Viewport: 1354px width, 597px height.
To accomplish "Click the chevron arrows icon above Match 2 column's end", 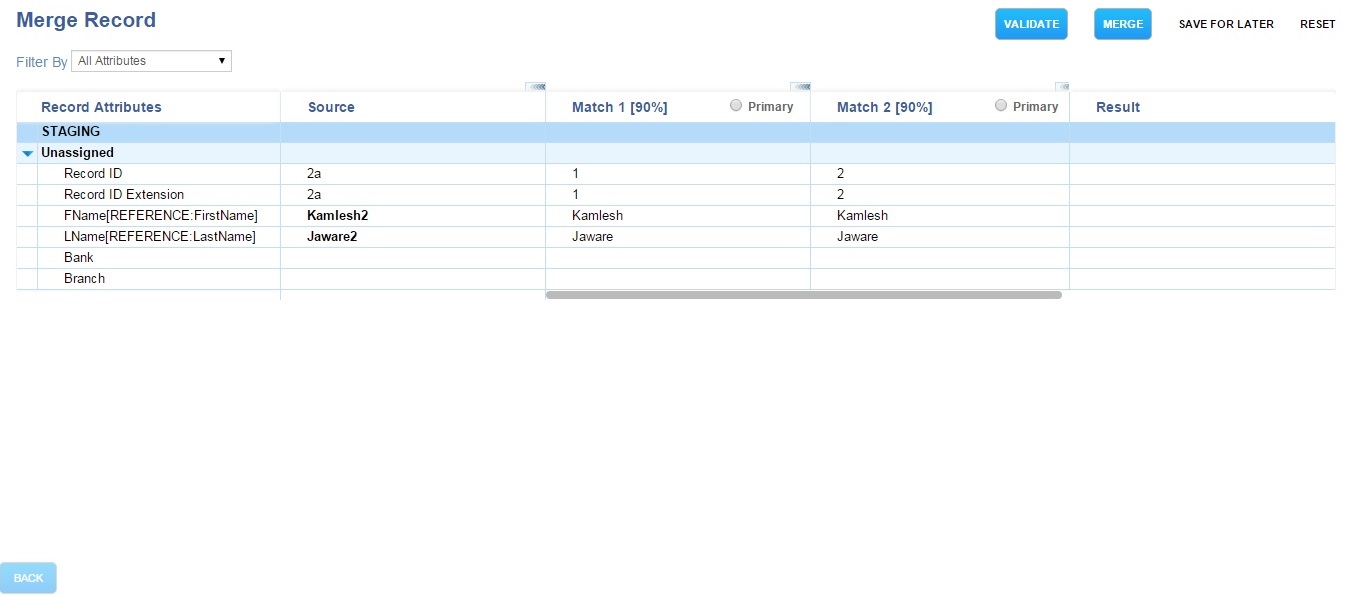I will (x=1062, y=87).
